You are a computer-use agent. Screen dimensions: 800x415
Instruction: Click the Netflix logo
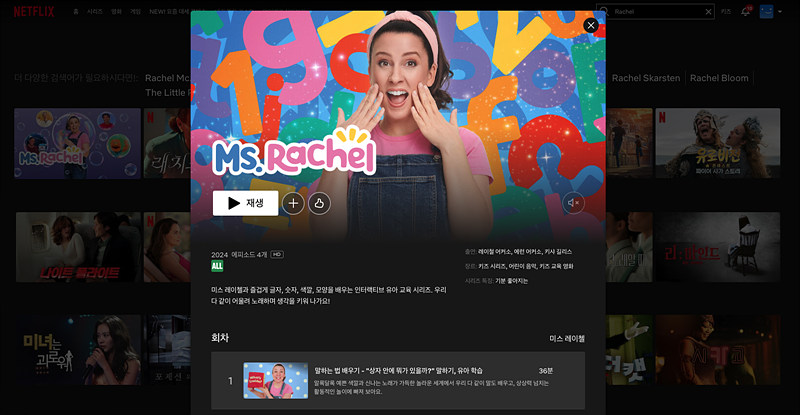click(33, 11)
